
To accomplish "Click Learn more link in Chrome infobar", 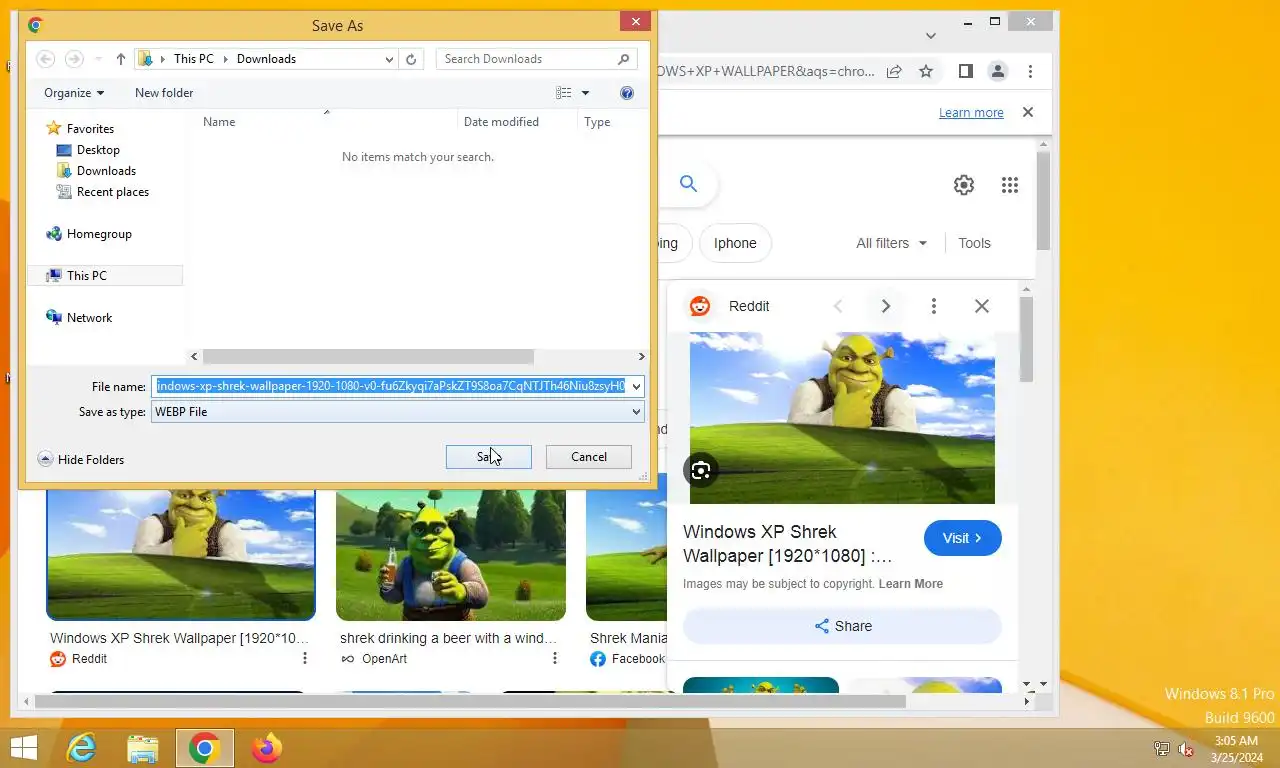I will (x=971, y=113).
